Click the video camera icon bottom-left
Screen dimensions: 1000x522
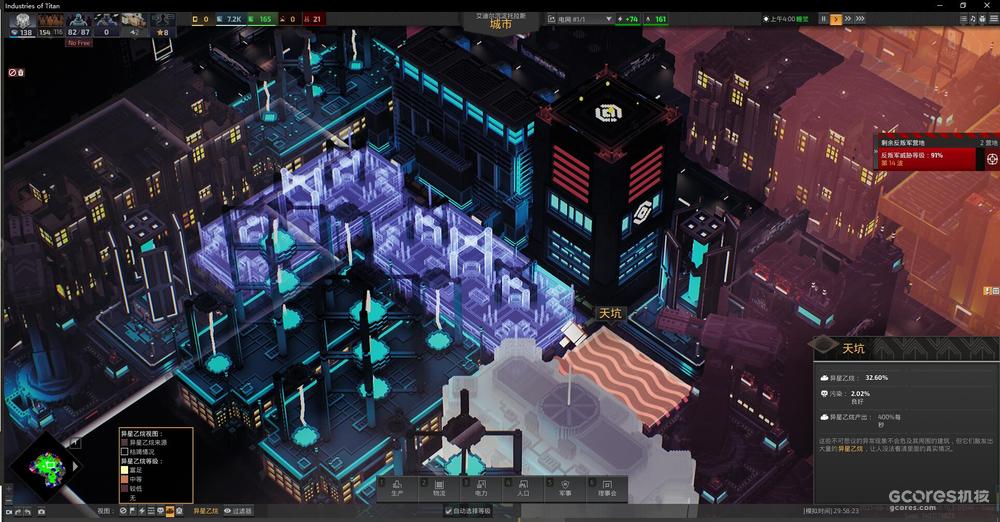click(x=9, y=512)
